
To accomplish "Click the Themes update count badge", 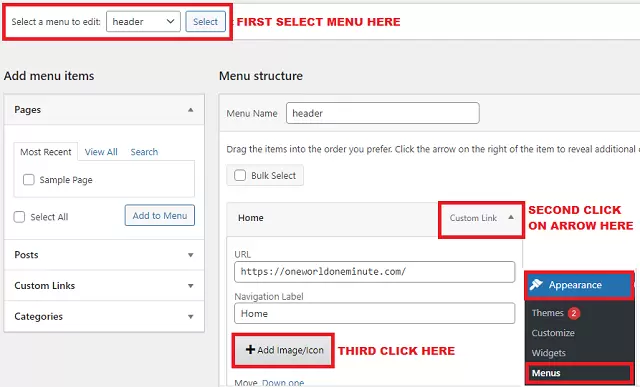I will (x=573, y=313).
